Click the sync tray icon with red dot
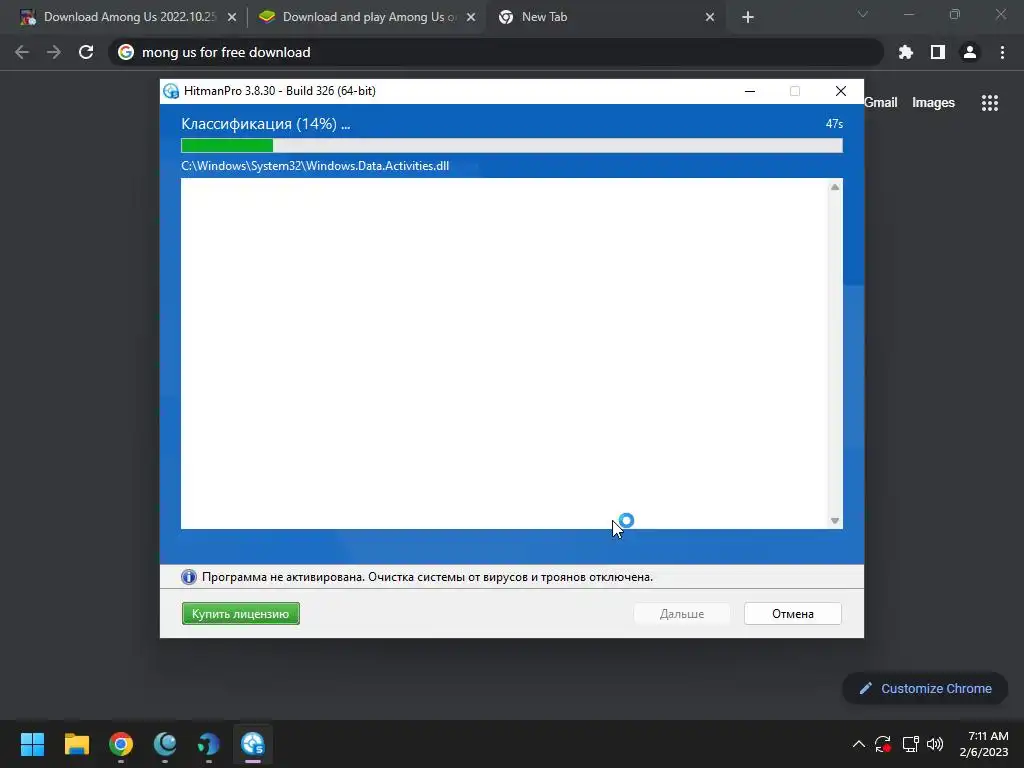The height and width of the screenshot is (768, 1024). (883, 744)
